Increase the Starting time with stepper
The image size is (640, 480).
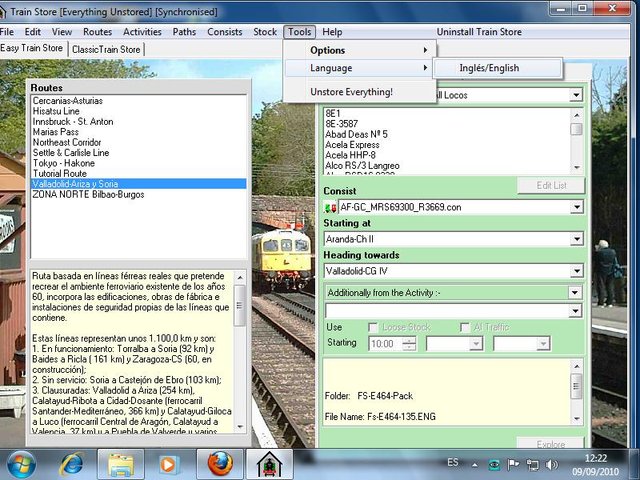410,339
